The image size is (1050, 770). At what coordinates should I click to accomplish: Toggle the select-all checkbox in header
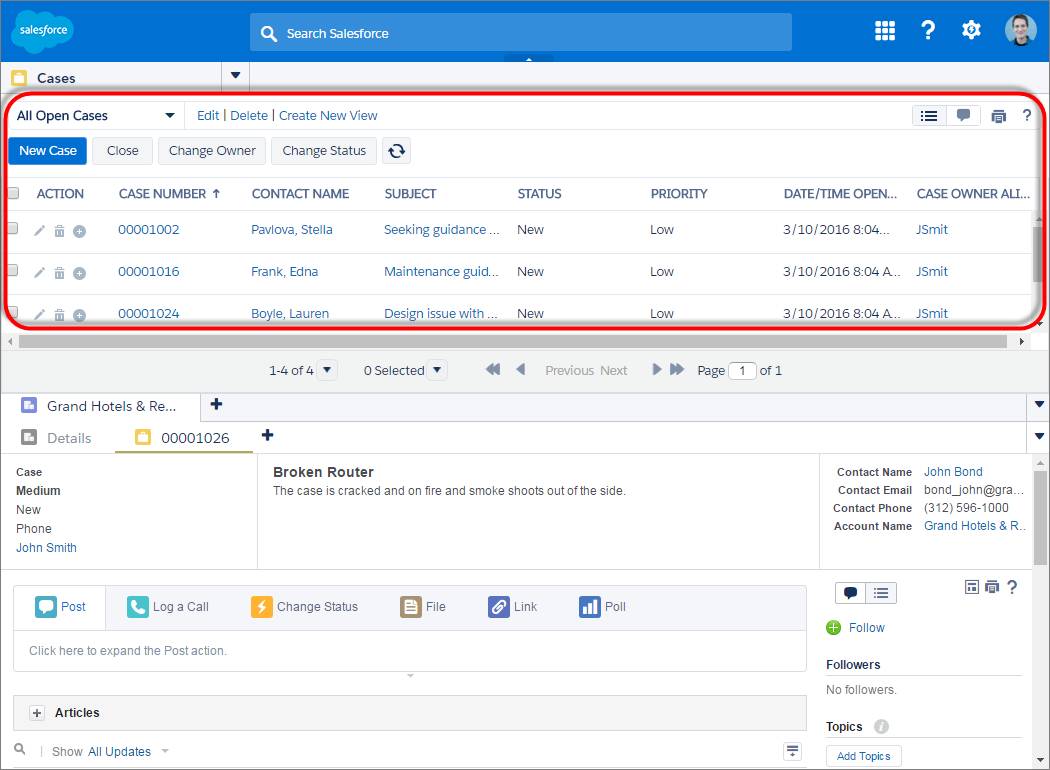[13, 194]
